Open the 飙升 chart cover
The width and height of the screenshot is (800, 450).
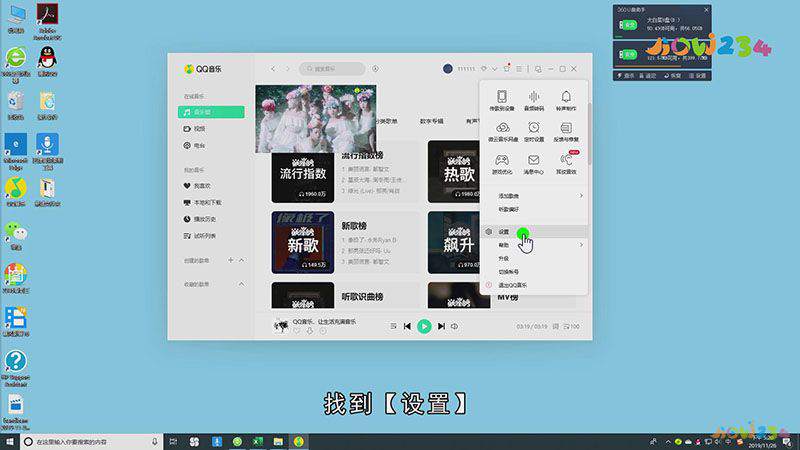tap(454, 243)
